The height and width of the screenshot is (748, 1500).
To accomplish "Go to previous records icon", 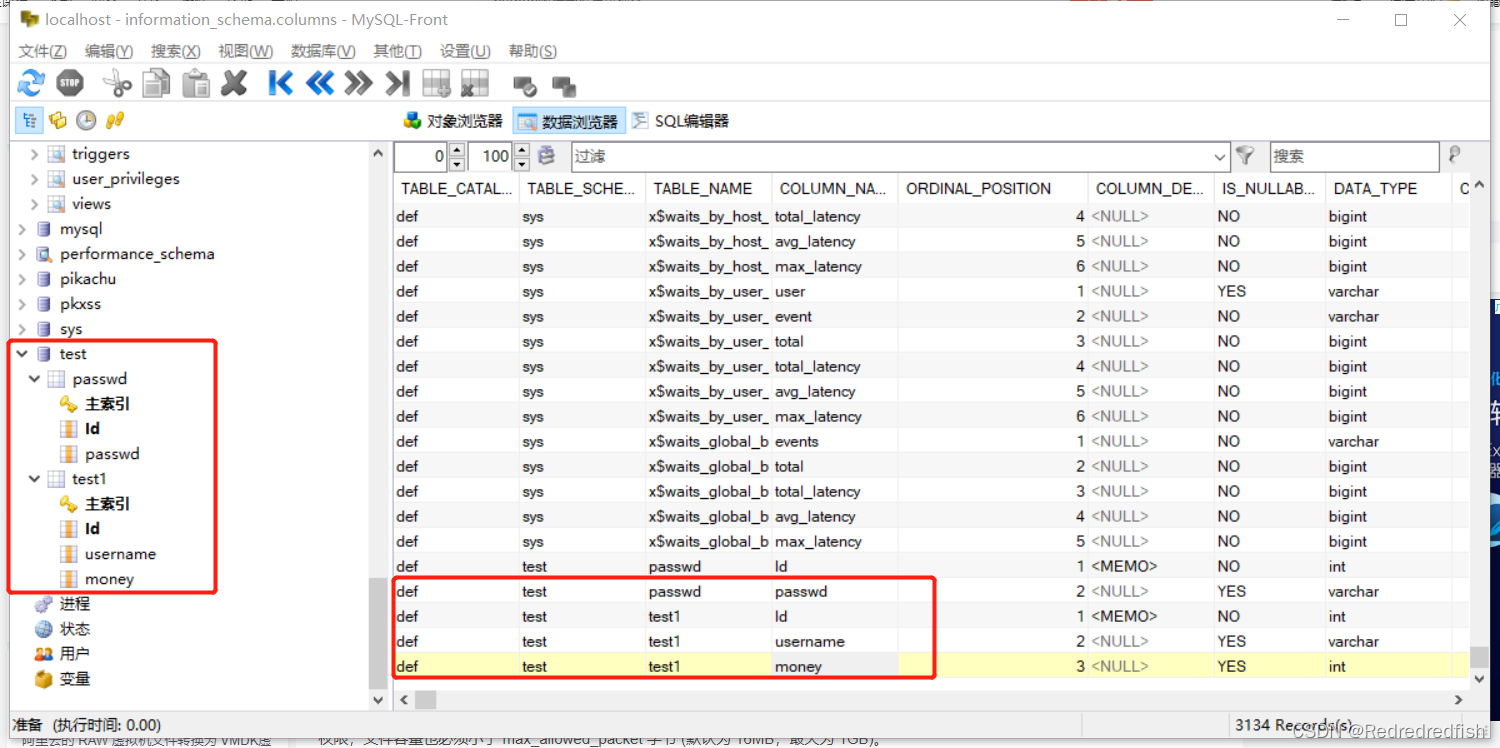I will 319,83.
